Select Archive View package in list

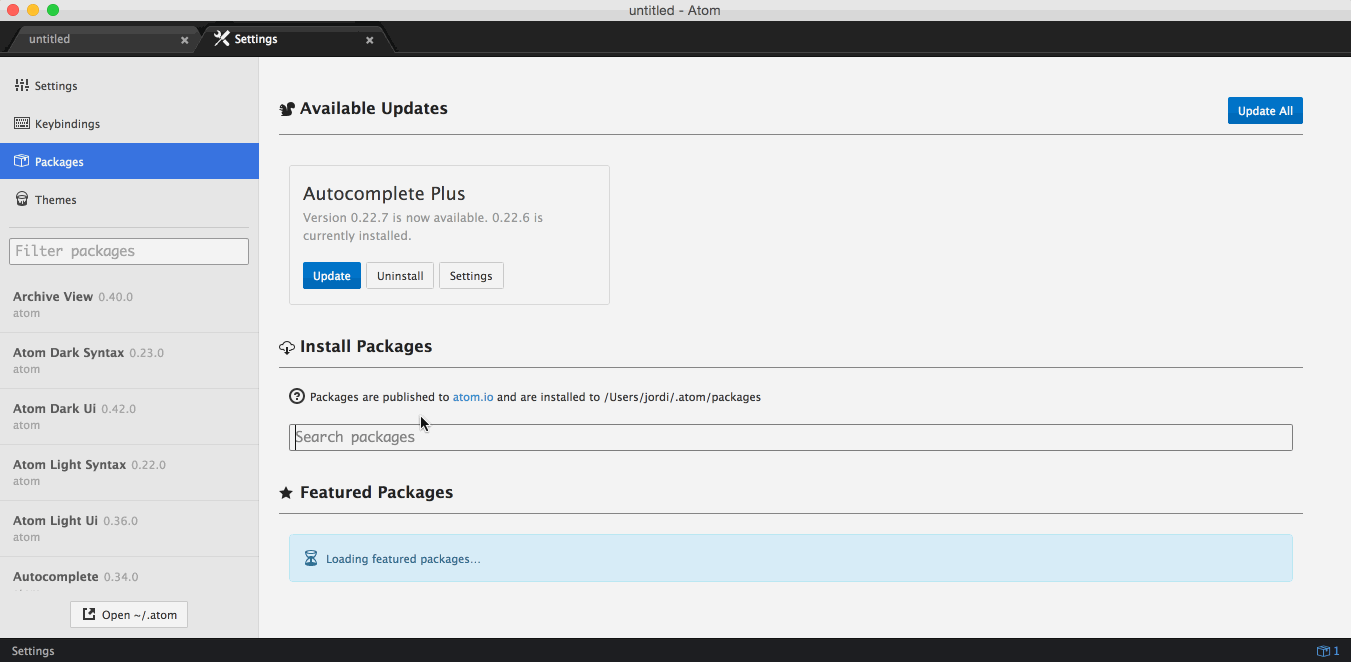coord(129,305)
